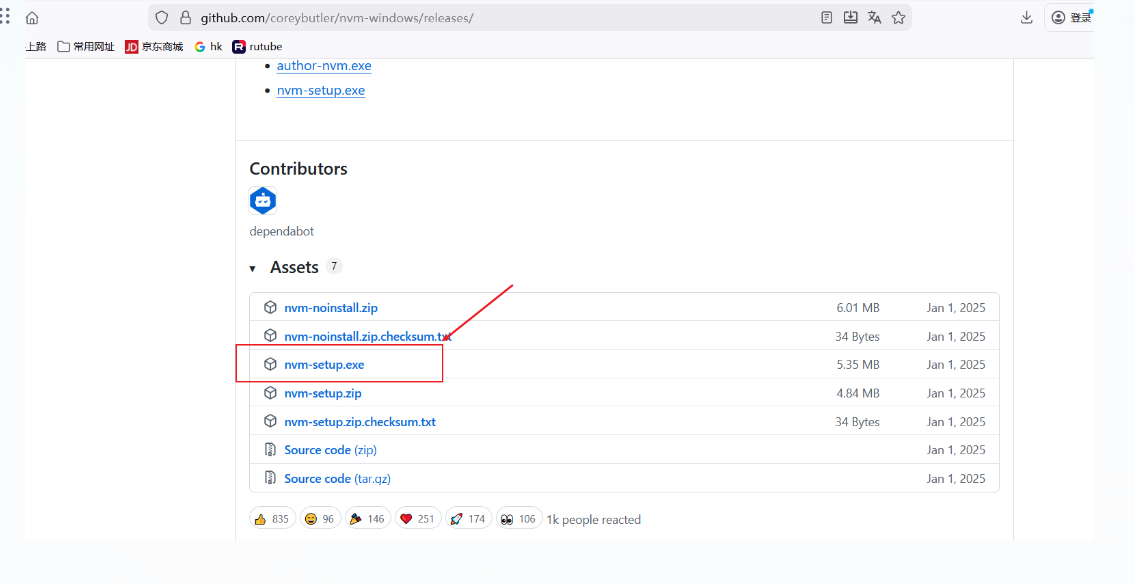Toggle eyes reaction 106
1135x584 pixels.
pos(519,519)
